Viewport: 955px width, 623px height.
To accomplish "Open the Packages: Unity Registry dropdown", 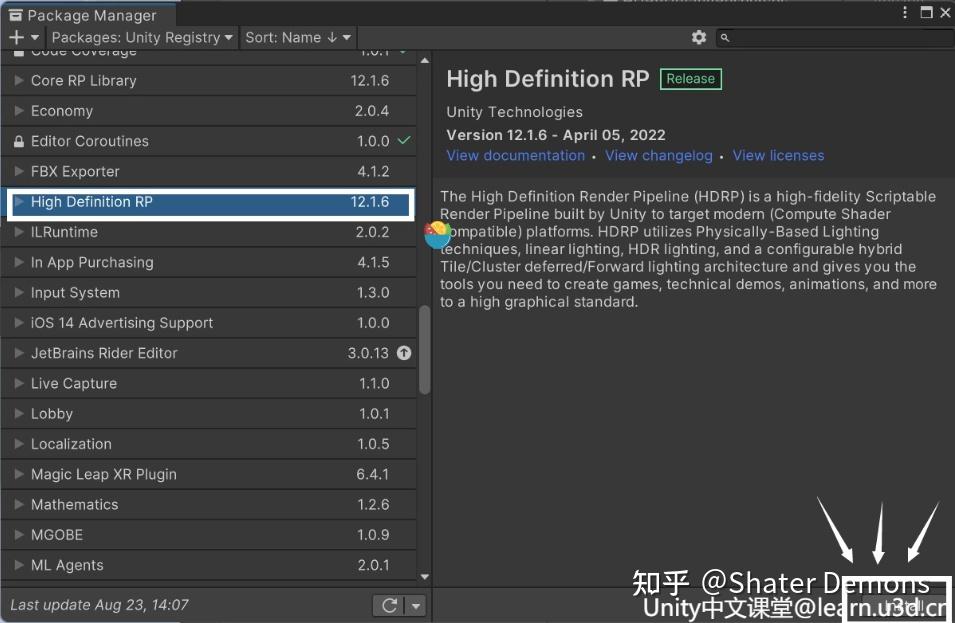I will click(x=141, y=37).
